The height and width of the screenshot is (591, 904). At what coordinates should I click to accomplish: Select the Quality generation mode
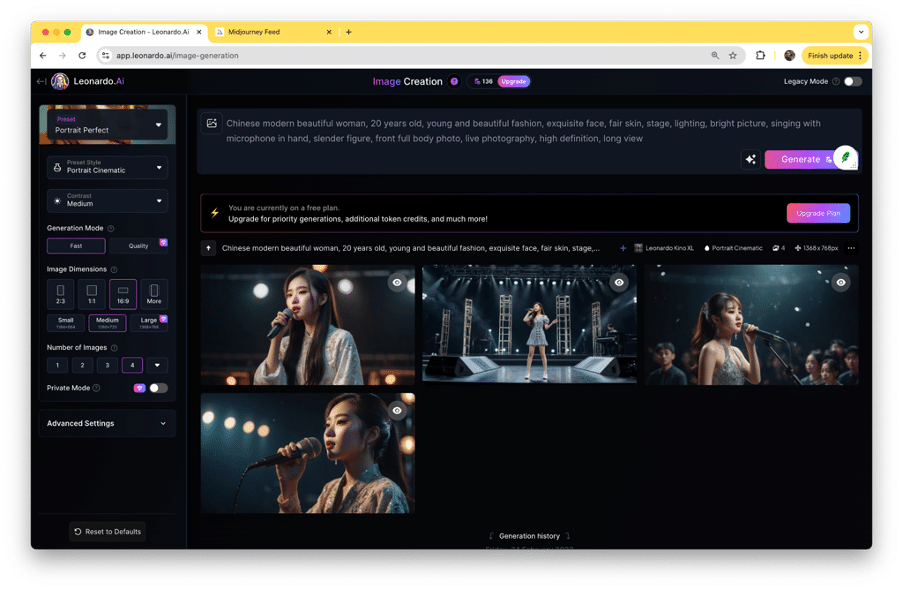point(138,245)
